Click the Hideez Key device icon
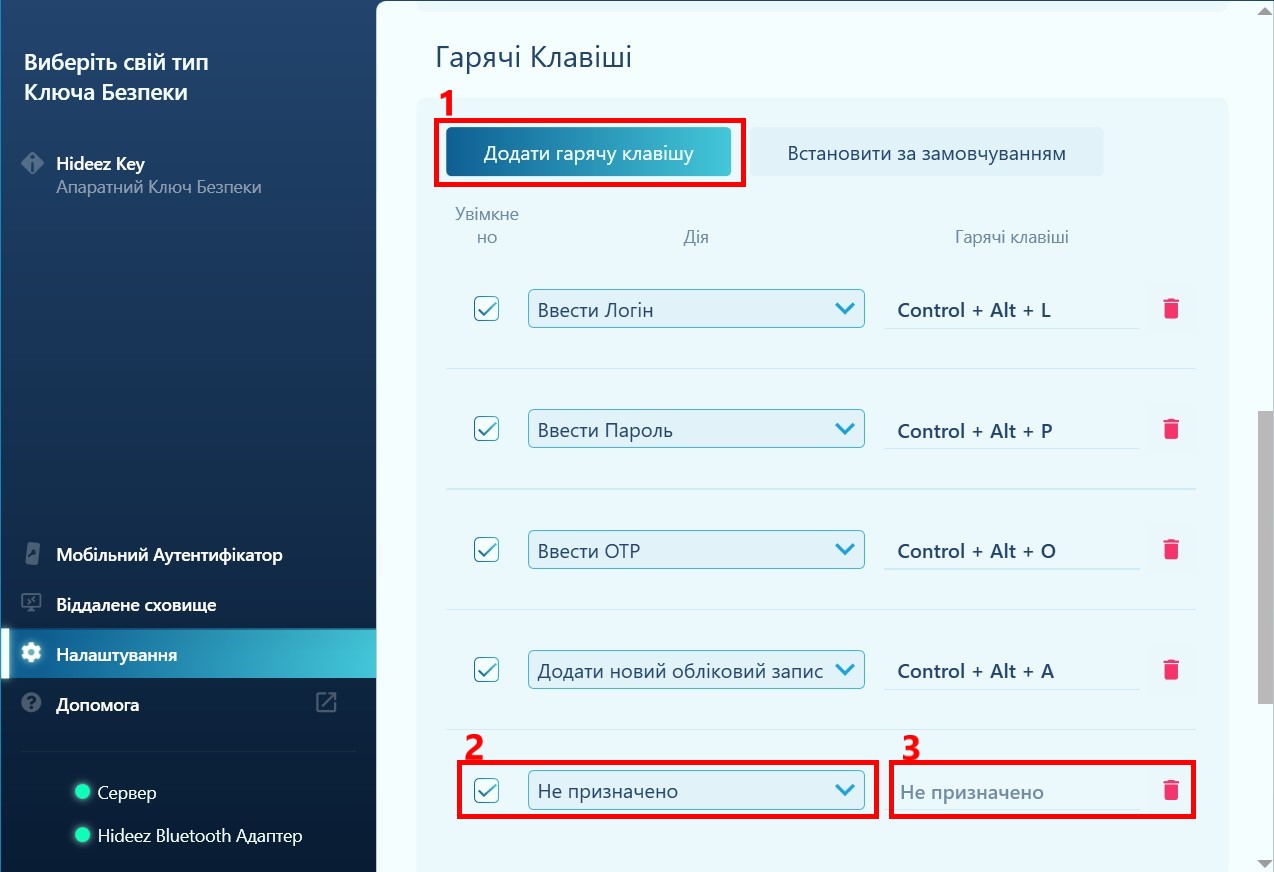Image resolution: width=1274 pixels, height=872 pixels. (33, 163)
